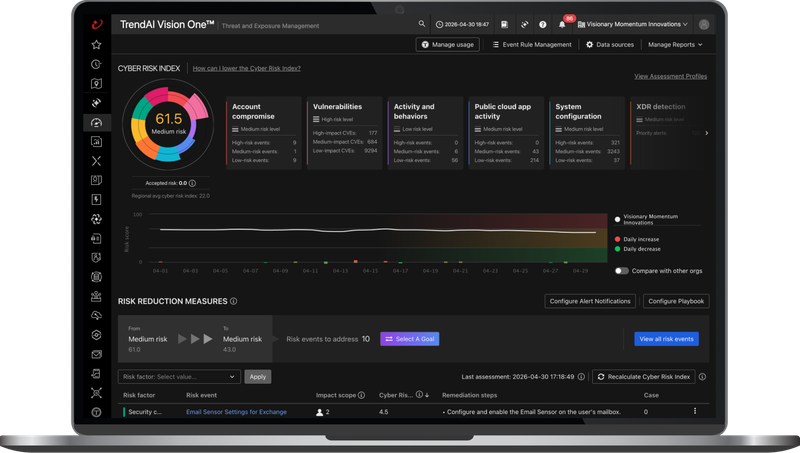Click the sparkle assistant icon in header
The width and height of the screenshot is (800, 453).
(524, 24)
